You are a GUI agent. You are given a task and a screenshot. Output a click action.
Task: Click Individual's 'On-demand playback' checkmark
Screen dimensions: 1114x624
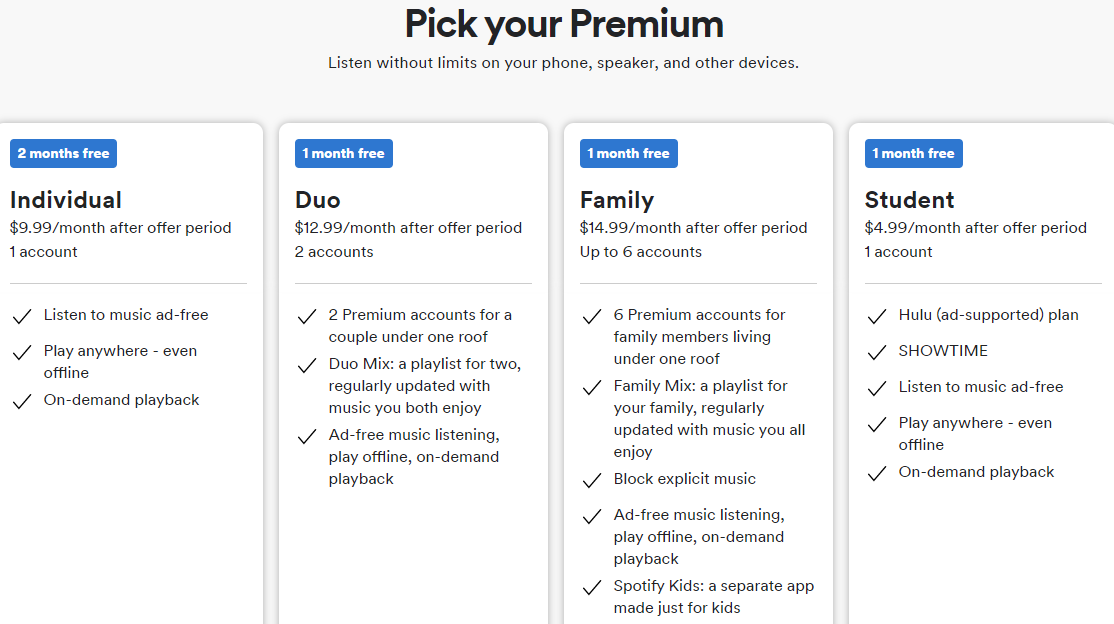(x=22, y=402)
